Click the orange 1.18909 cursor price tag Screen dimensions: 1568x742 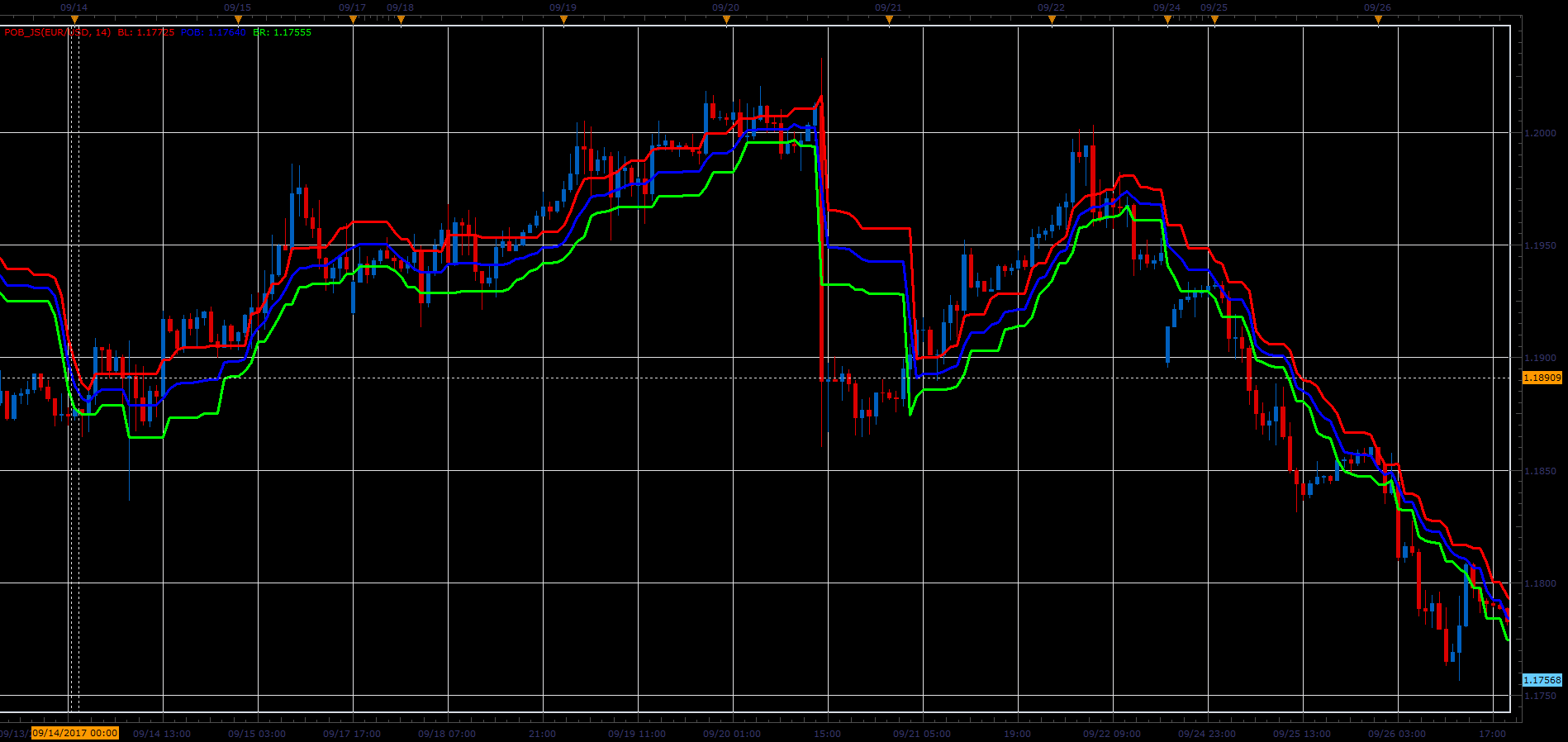click(x=1542, y=378)
